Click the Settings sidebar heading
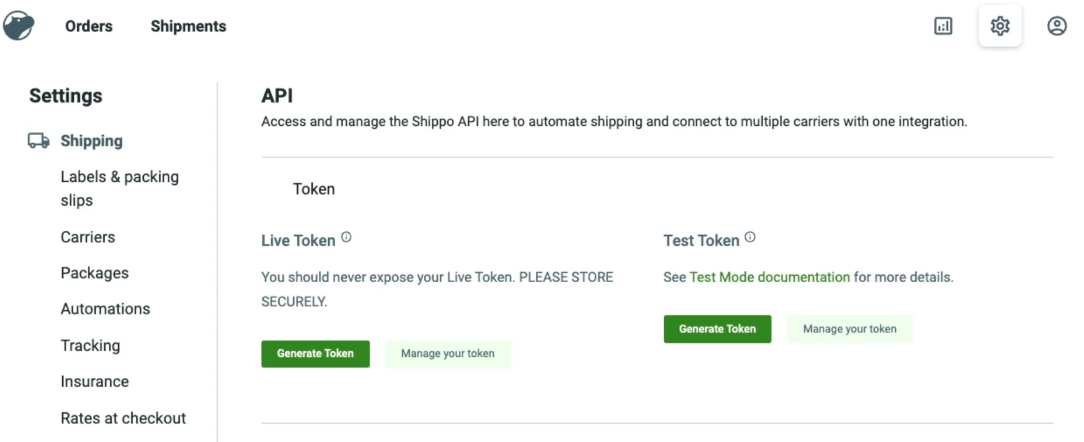1084x442 pixels. coord(66,96)
